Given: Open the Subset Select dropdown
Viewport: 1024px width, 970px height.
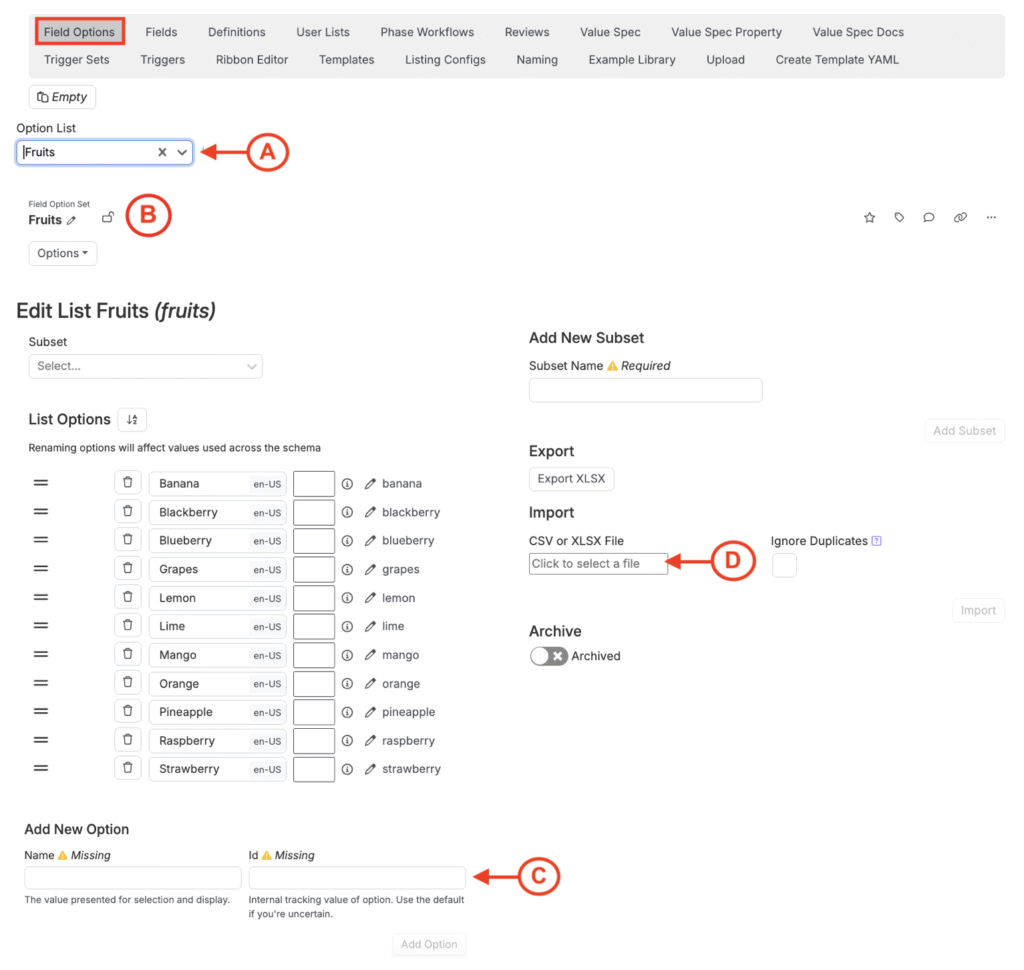Looking at the screenshot, I should click(x=145, y=366).
